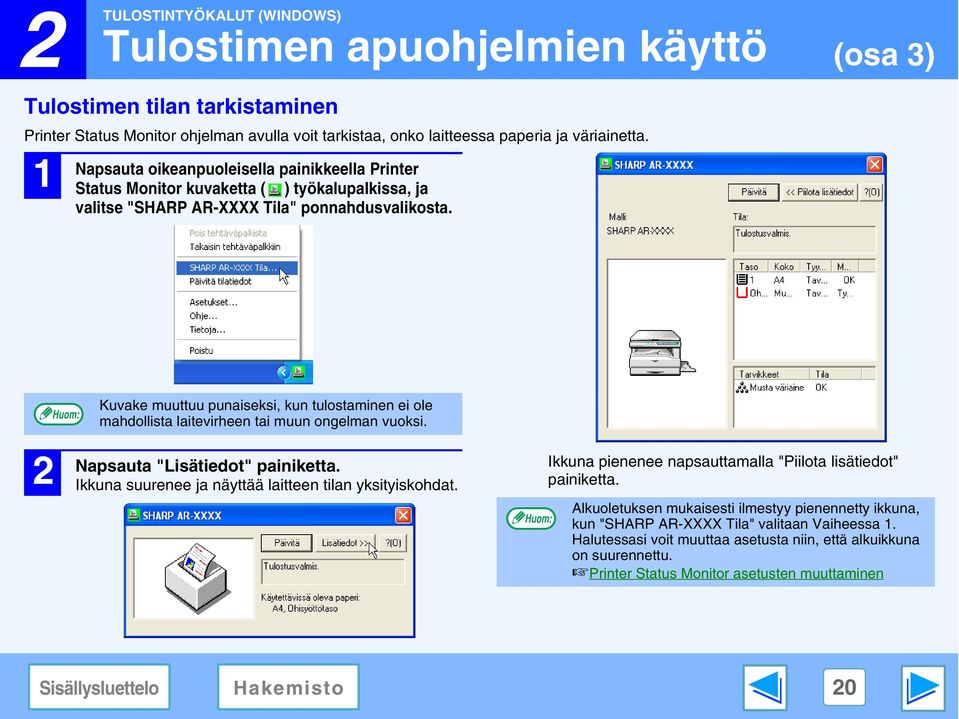
Task: Open the Sisällysluettelo contents page
Action: pyautogui.click(x=99, y=687)
